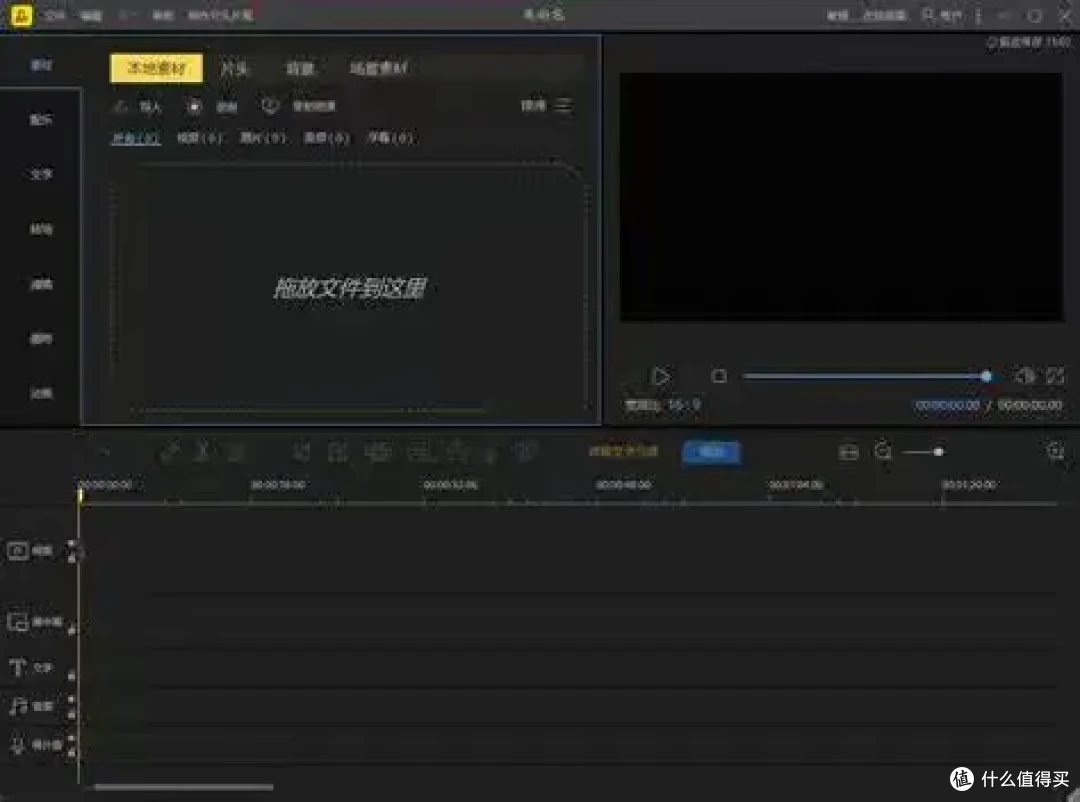Click the scissors split tool

(202, 452)
